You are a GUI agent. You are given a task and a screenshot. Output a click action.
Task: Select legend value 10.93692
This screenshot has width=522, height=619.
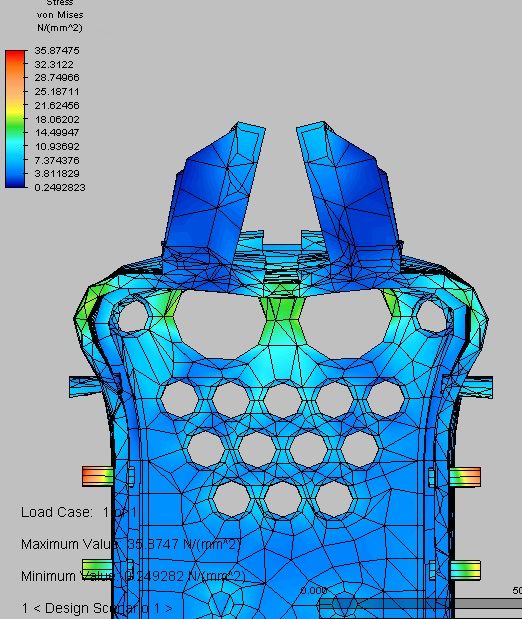click(x=57, y=146)
